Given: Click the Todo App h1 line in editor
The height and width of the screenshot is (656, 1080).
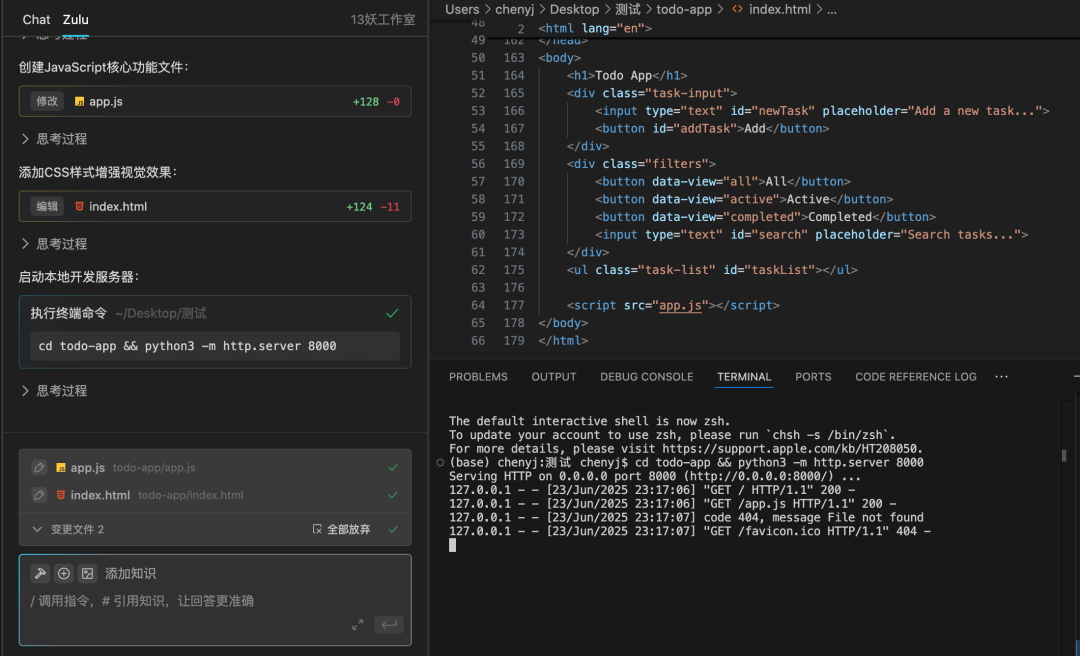Looking at the screenshot, I should point(627,76).
